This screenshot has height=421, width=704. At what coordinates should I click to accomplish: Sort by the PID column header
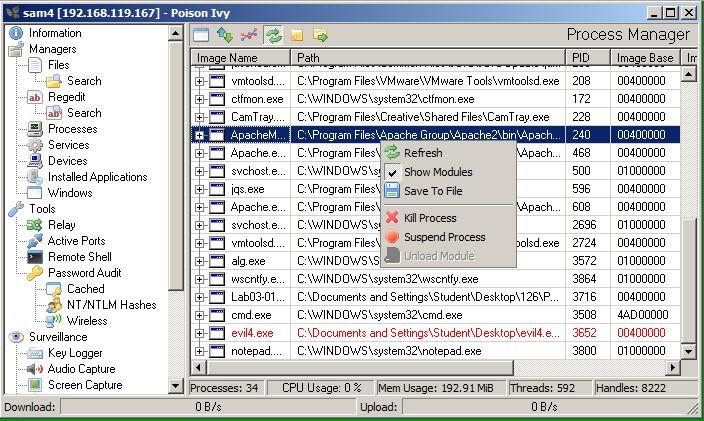click(x=588, y=58)
